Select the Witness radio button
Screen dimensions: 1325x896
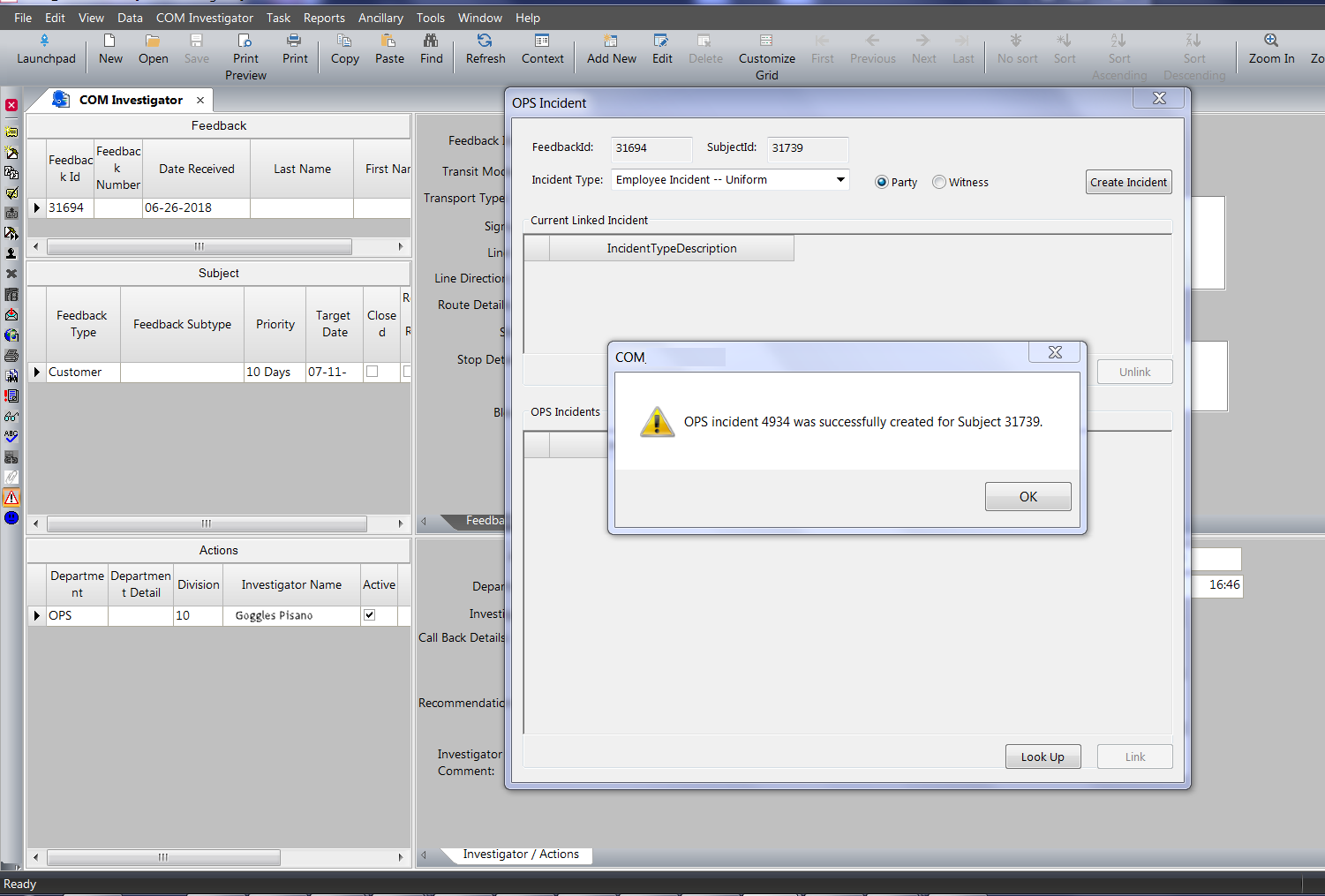(938, 182)
